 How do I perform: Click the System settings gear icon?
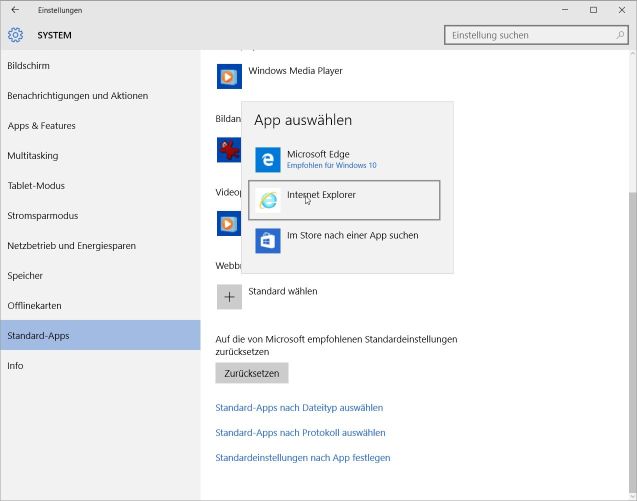click(x=15, y=35)
